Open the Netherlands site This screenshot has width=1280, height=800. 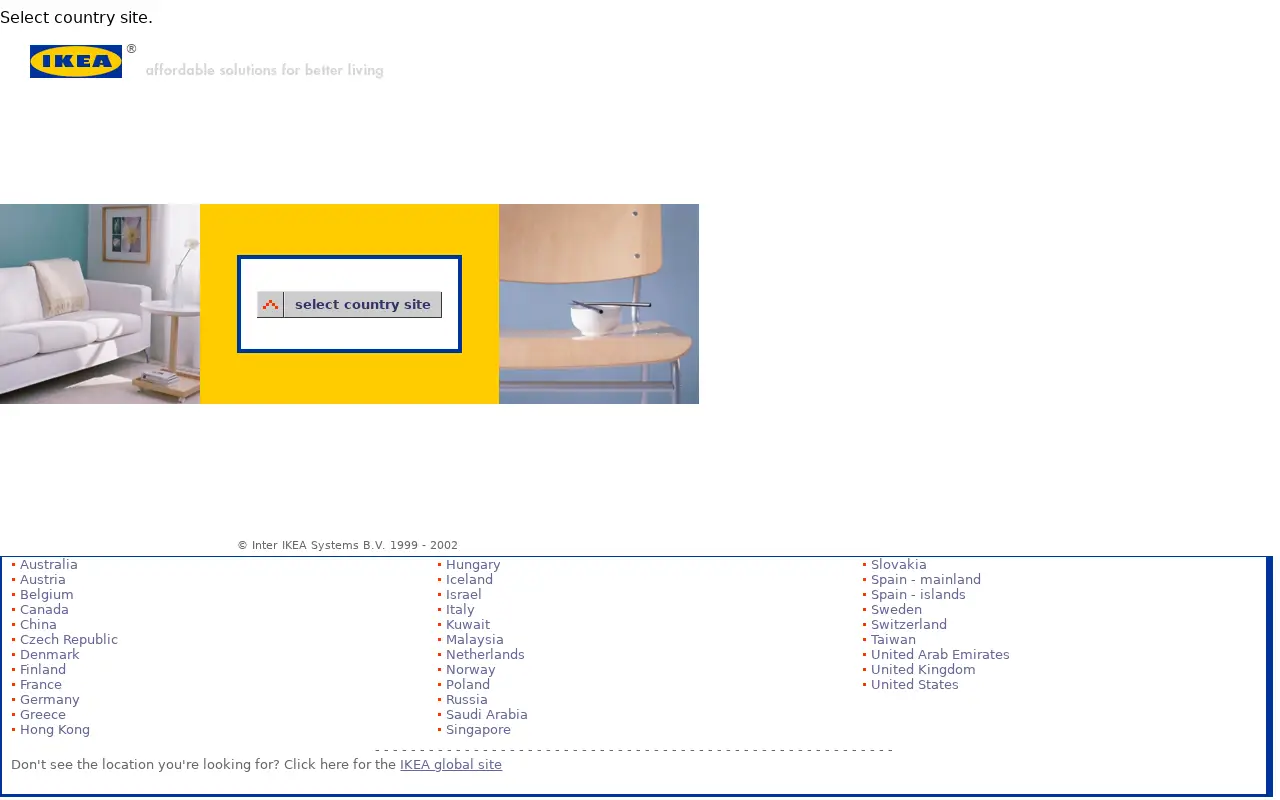point(485,655)
